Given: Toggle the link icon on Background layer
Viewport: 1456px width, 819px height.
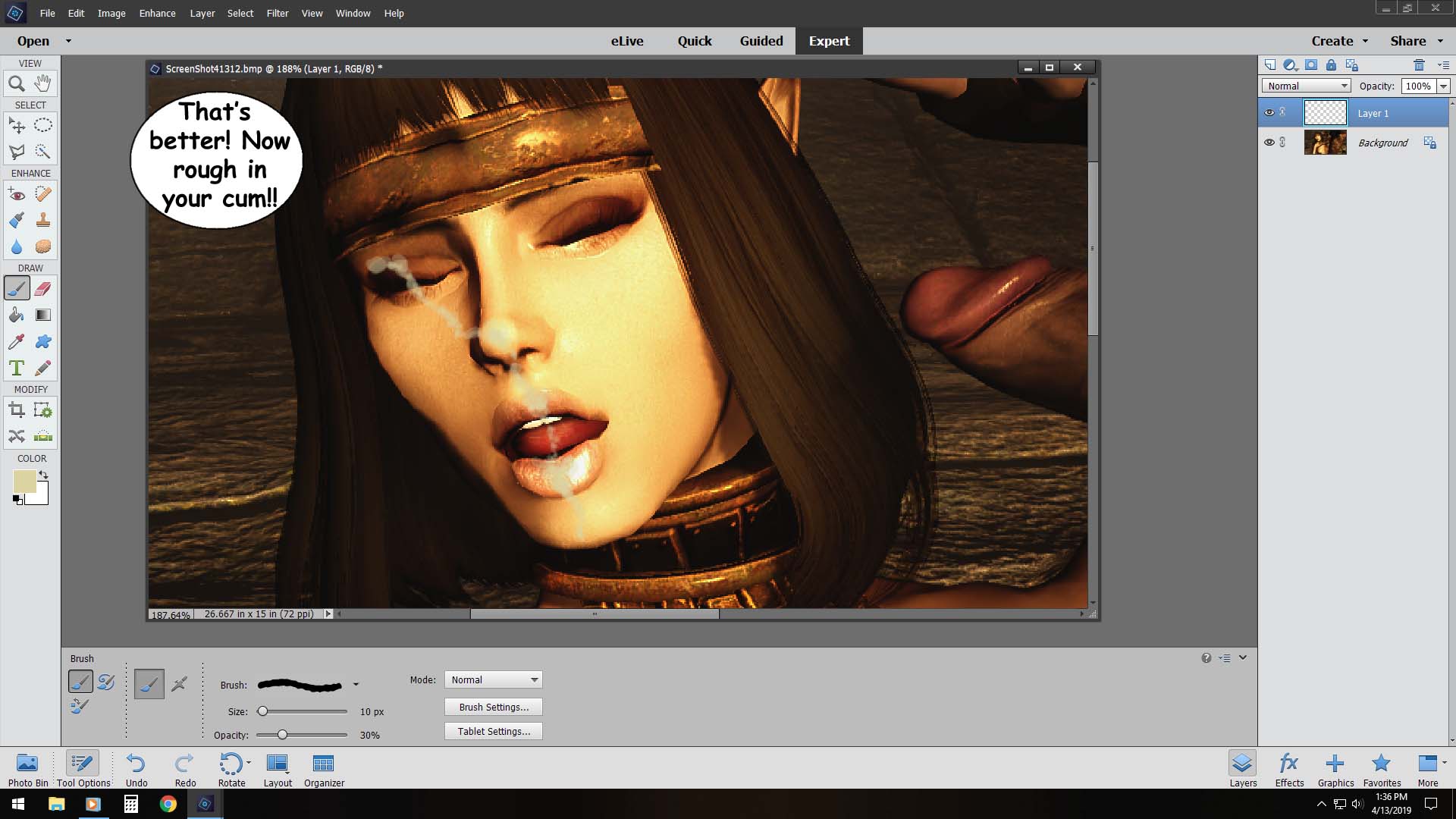Looking at the screenshot, I should click(x=1283, y=142).
